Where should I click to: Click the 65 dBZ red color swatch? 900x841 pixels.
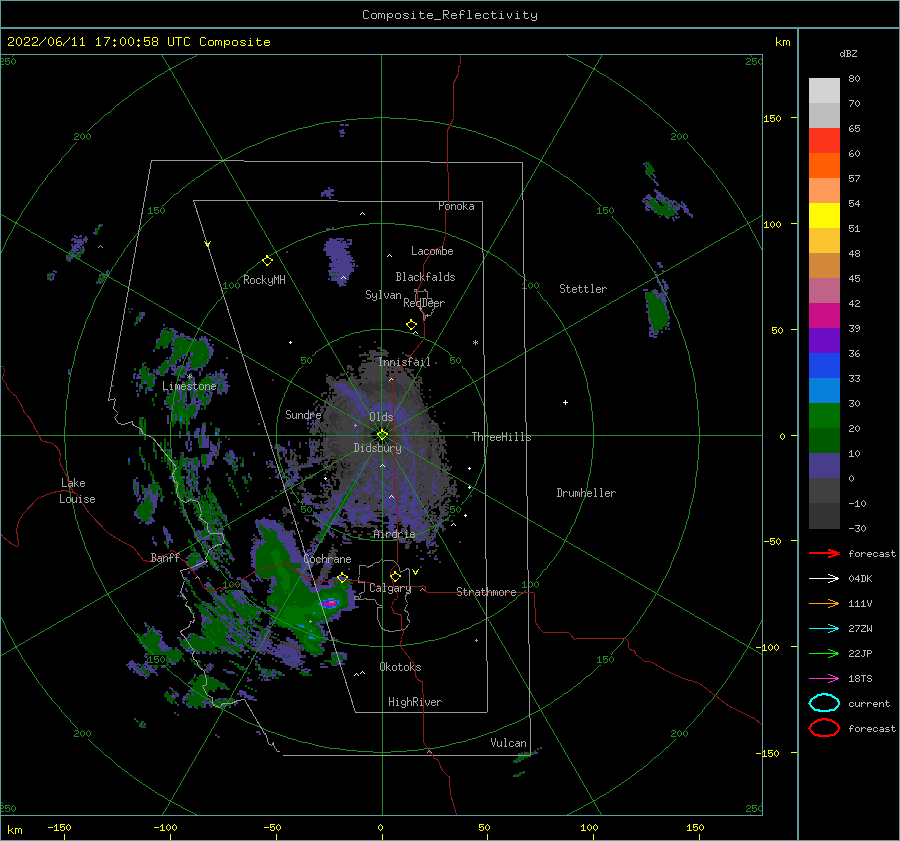tap(824, 140)
